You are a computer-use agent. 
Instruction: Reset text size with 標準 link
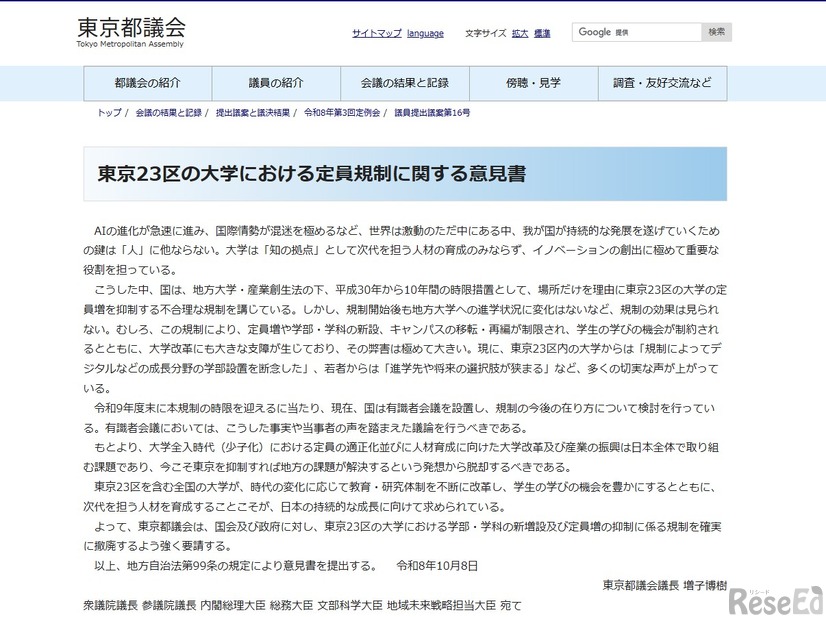point(542,33)
